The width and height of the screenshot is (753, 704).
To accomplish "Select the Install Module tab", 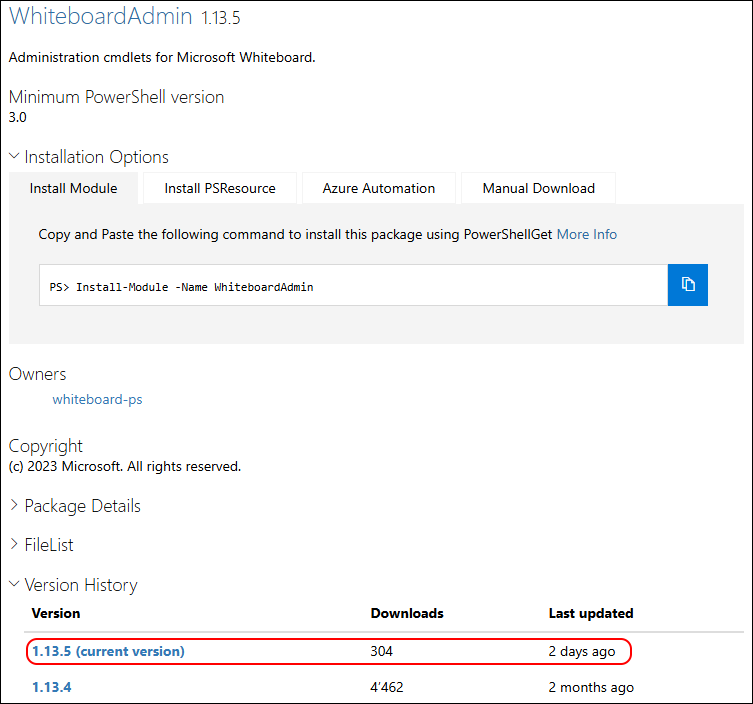I will [x=73, y=188].
